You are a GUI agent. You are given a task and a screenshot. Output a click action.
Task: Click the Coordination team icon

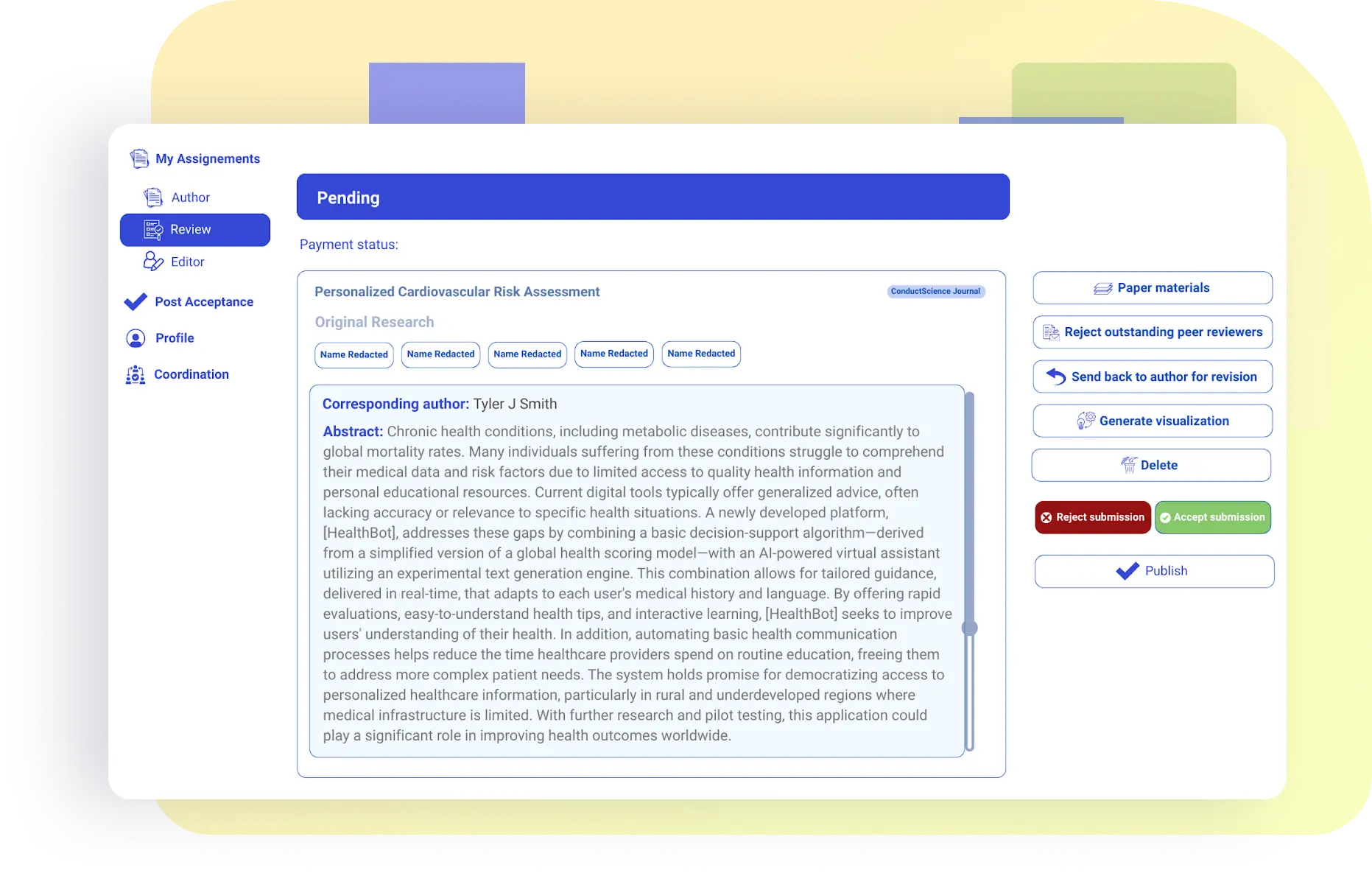(135, 374)
